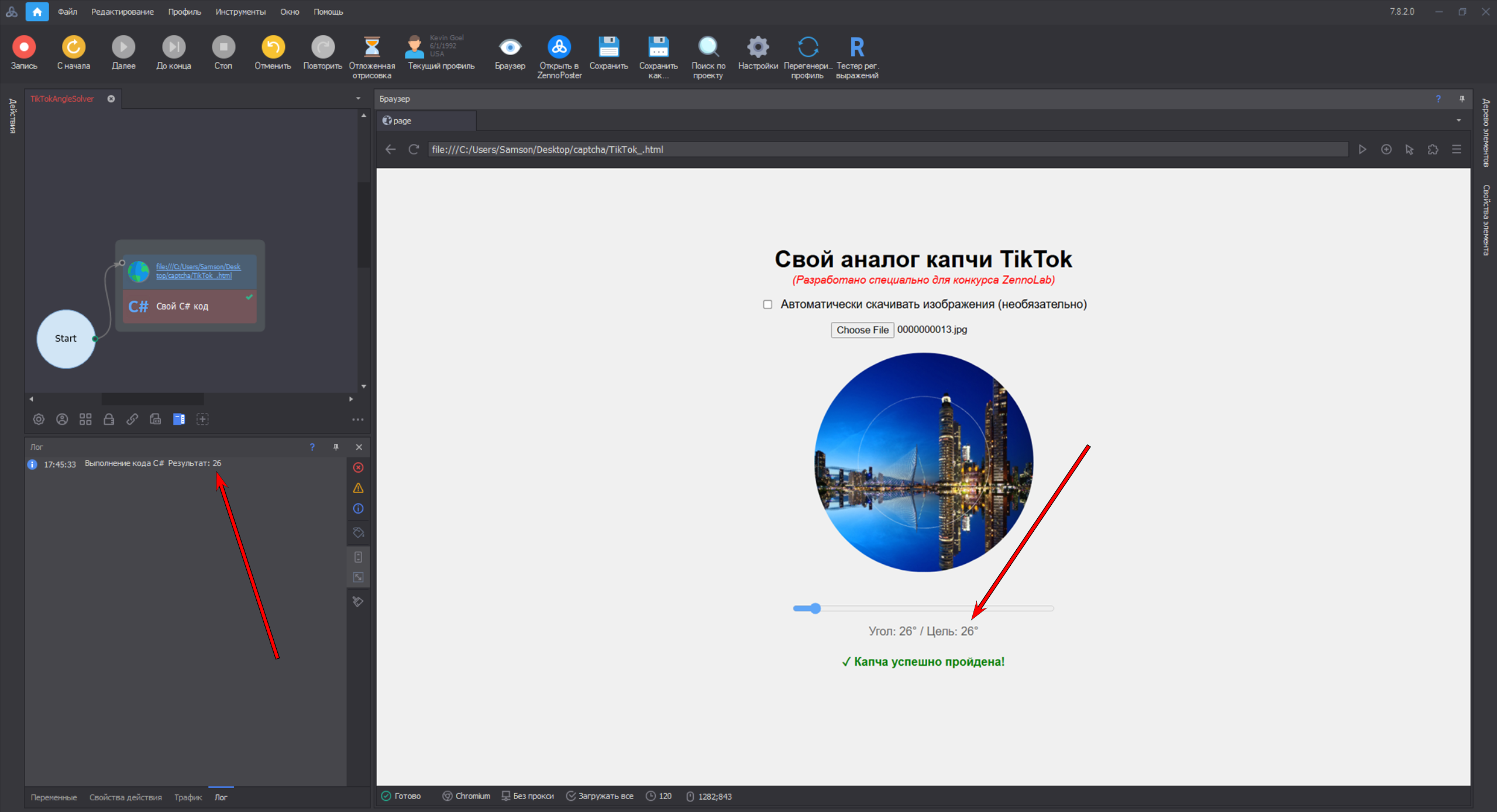Click the Choose File button
1497x812 pixels.
point(862,330)
